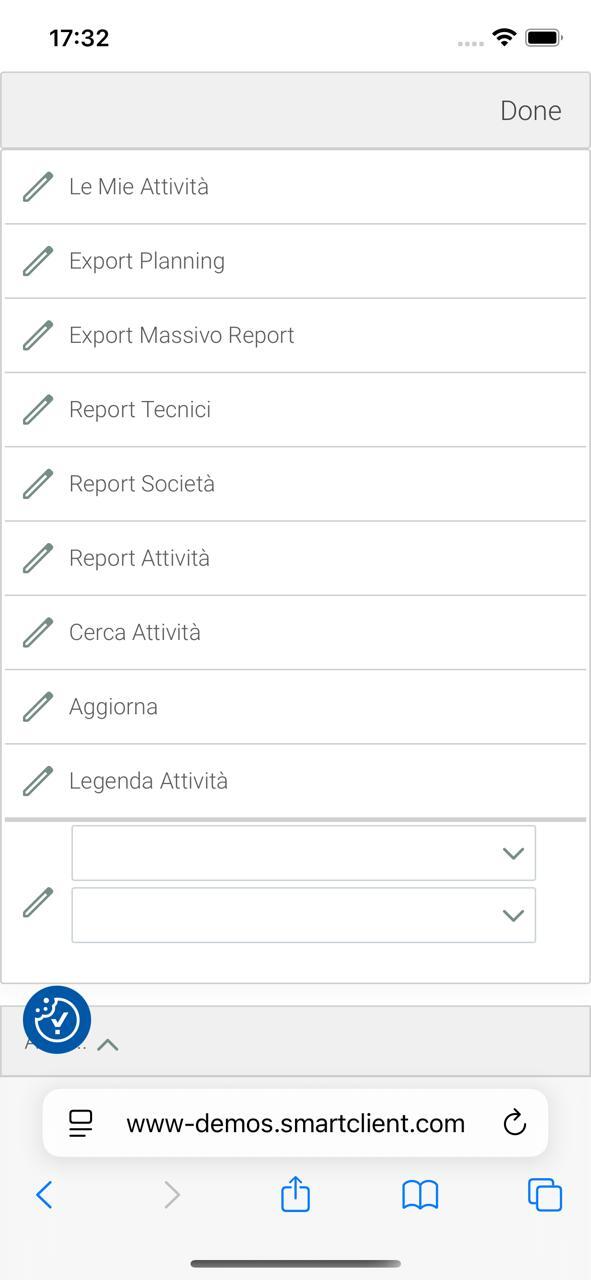Open Safari bookmarks book icon

tap(420, 1194)
